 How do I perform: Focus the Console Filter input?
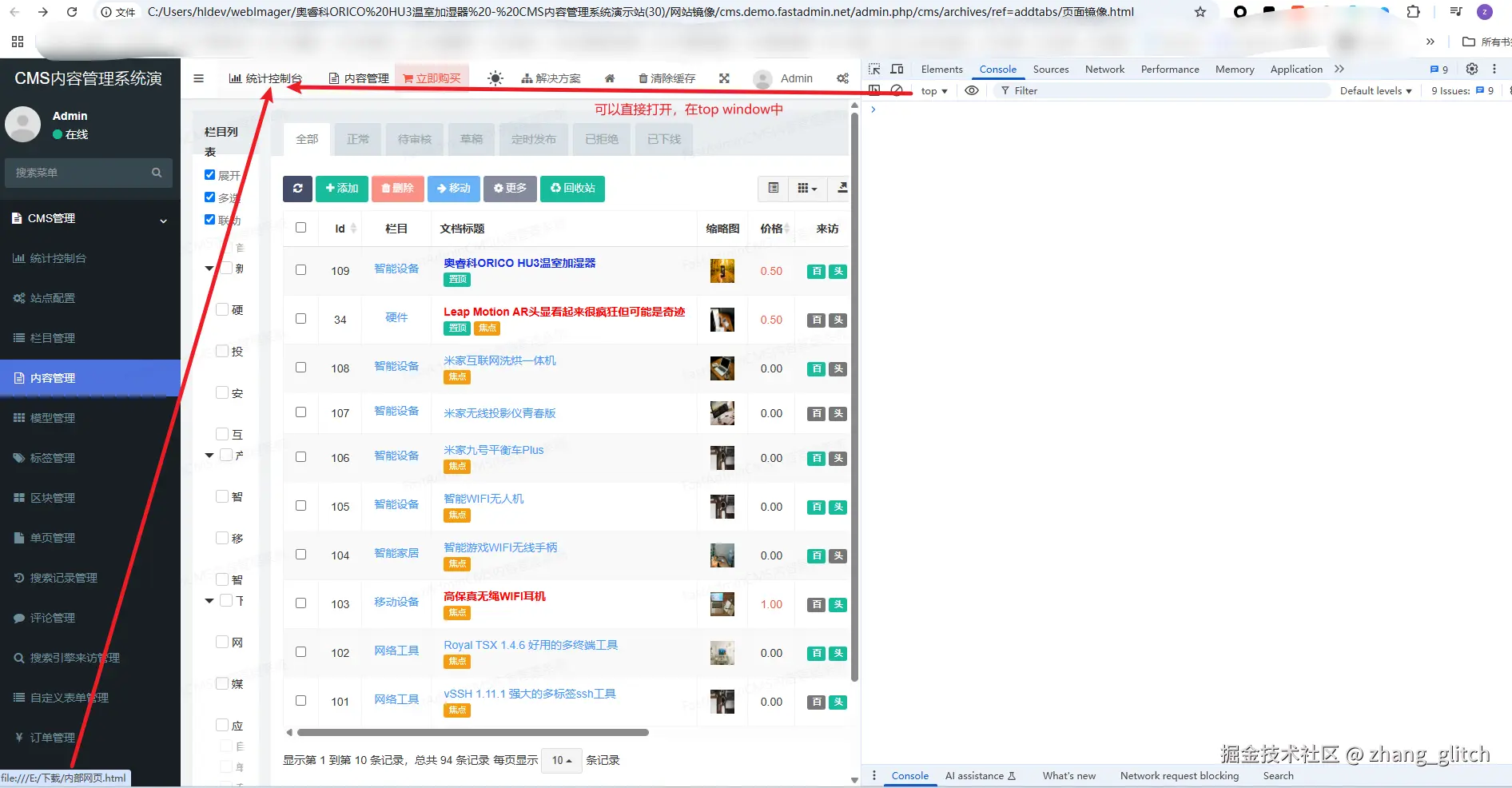(1163, 91)
